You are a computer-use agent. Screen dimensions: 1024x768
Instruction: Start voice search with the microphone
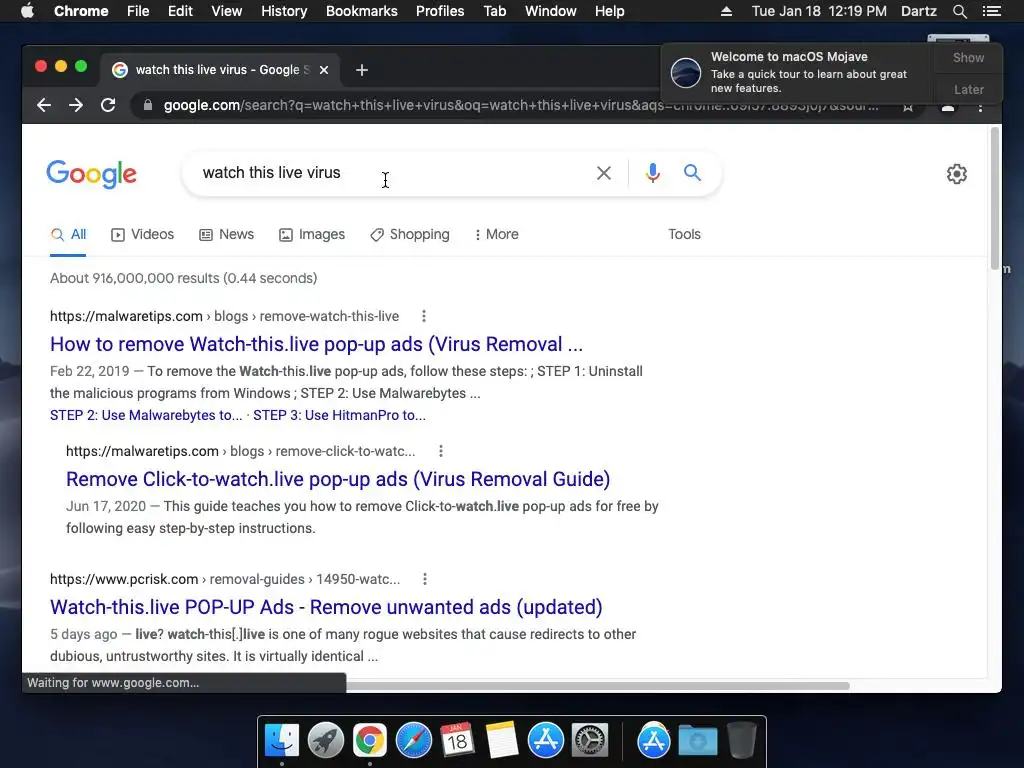(x=652, y=173)
